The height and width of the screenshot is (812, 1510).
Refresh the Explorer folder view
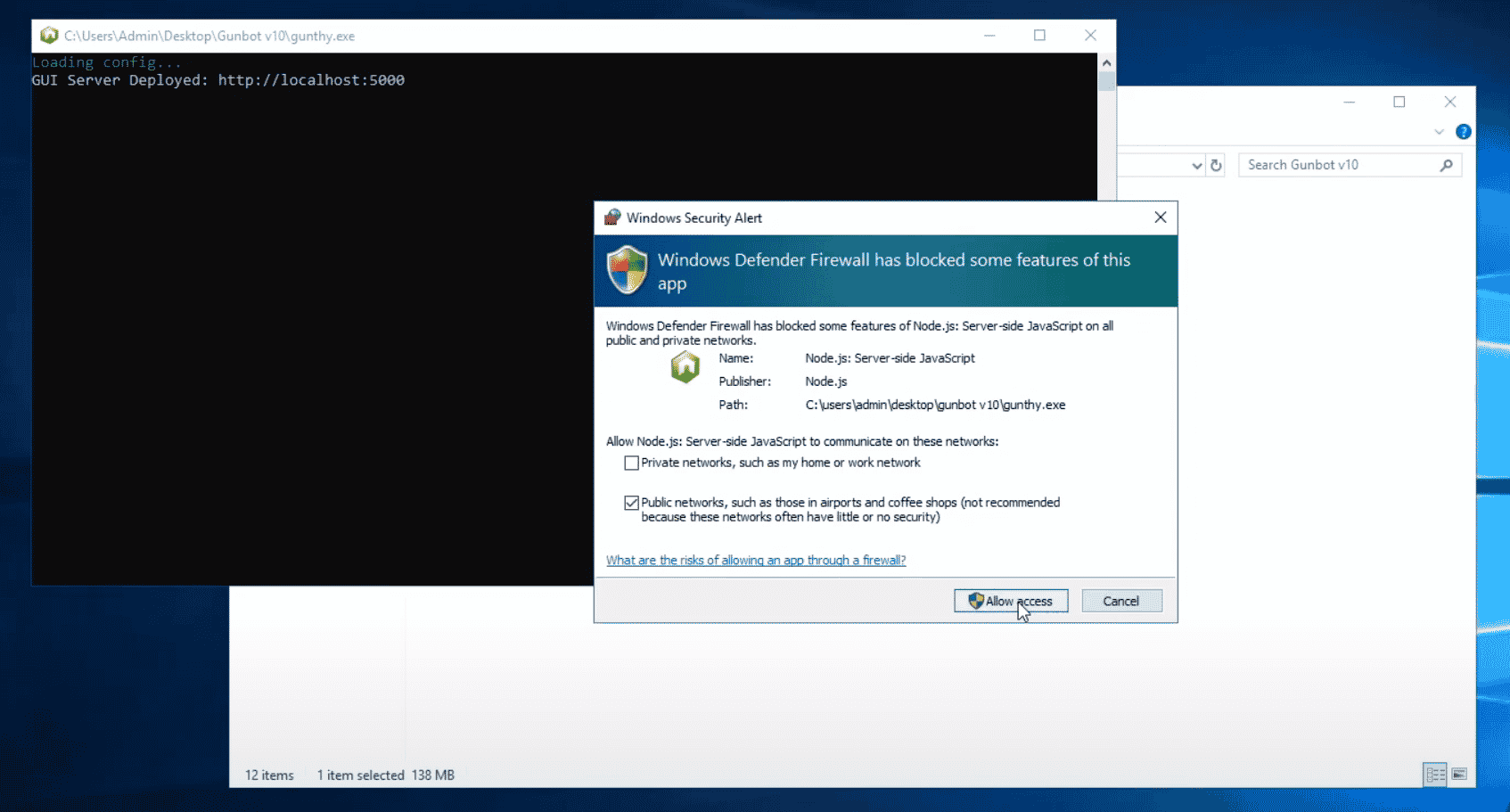point(1216,165)
